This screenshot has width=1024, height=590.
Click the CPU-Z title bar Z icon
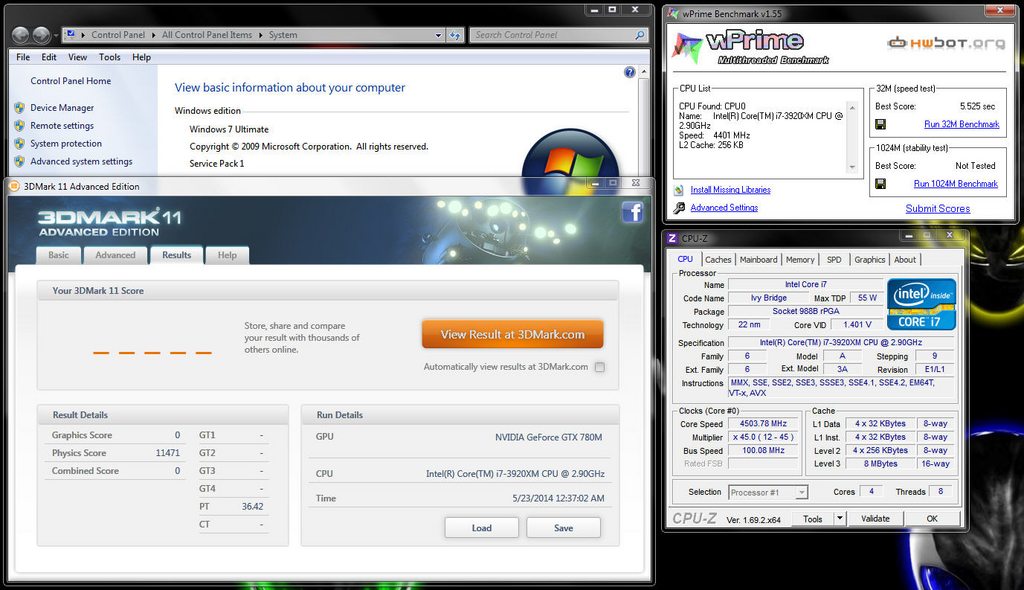point(672,238)
